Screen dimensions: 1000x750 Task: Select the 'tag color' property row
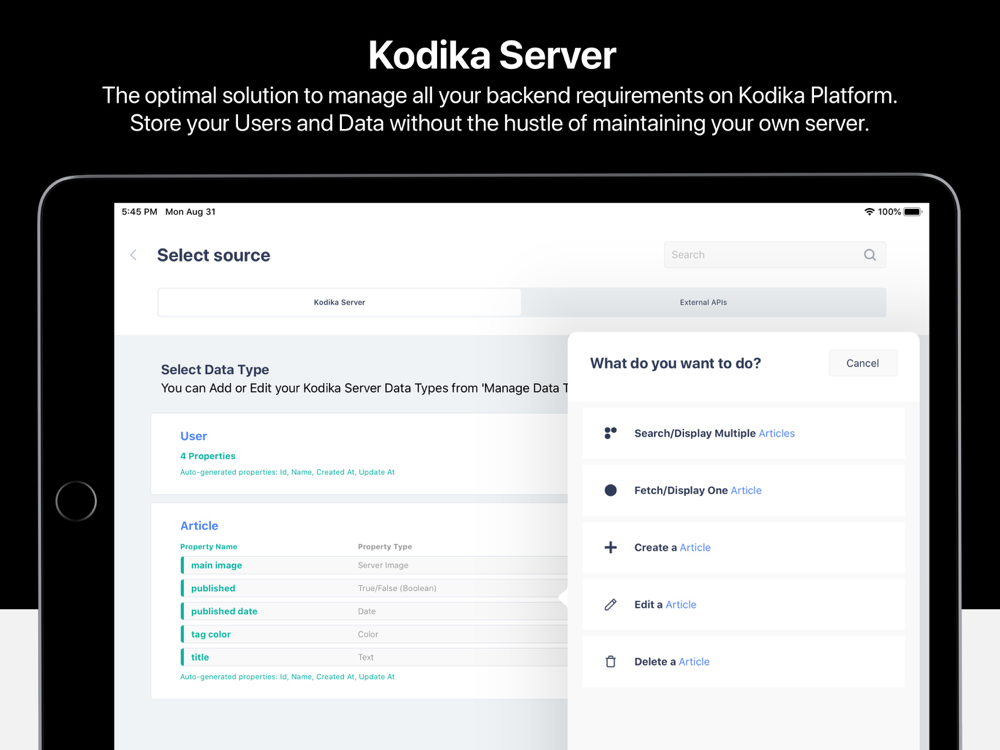374,634
